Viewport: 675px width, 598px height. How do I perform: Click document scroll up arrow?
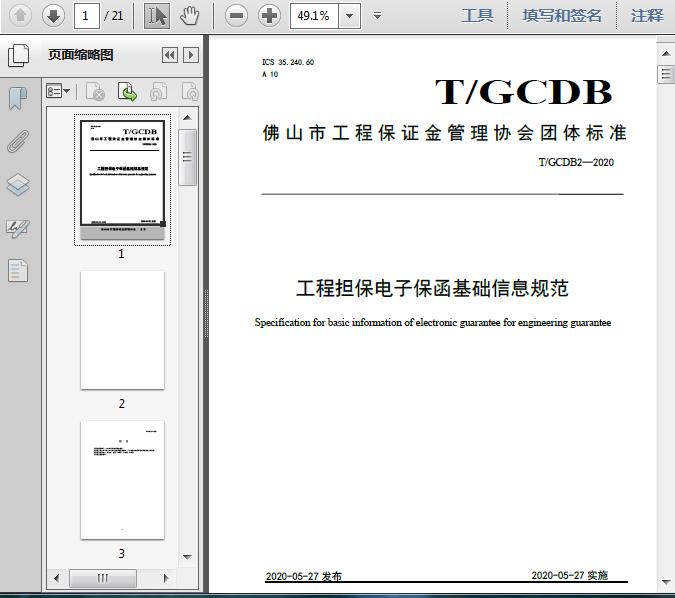point(666,54)
